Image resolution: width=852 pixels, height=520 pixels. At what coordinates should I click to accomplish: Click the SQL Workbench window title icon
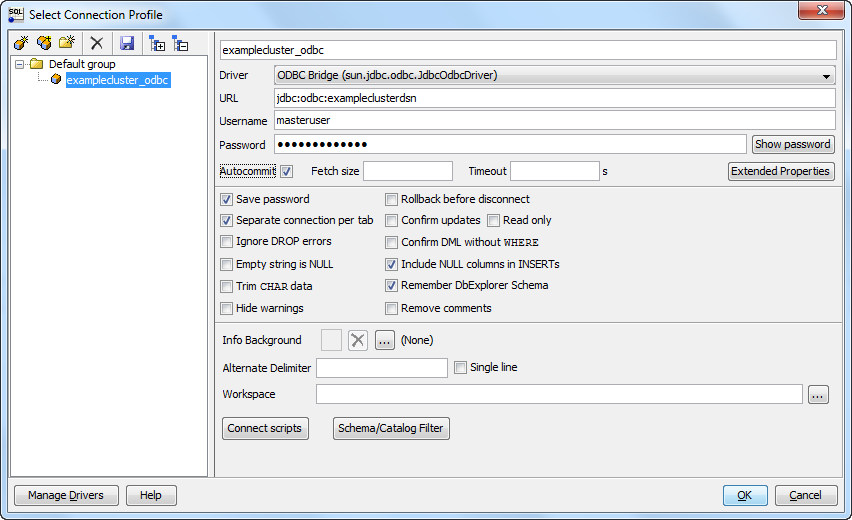[x=16, y=14]
